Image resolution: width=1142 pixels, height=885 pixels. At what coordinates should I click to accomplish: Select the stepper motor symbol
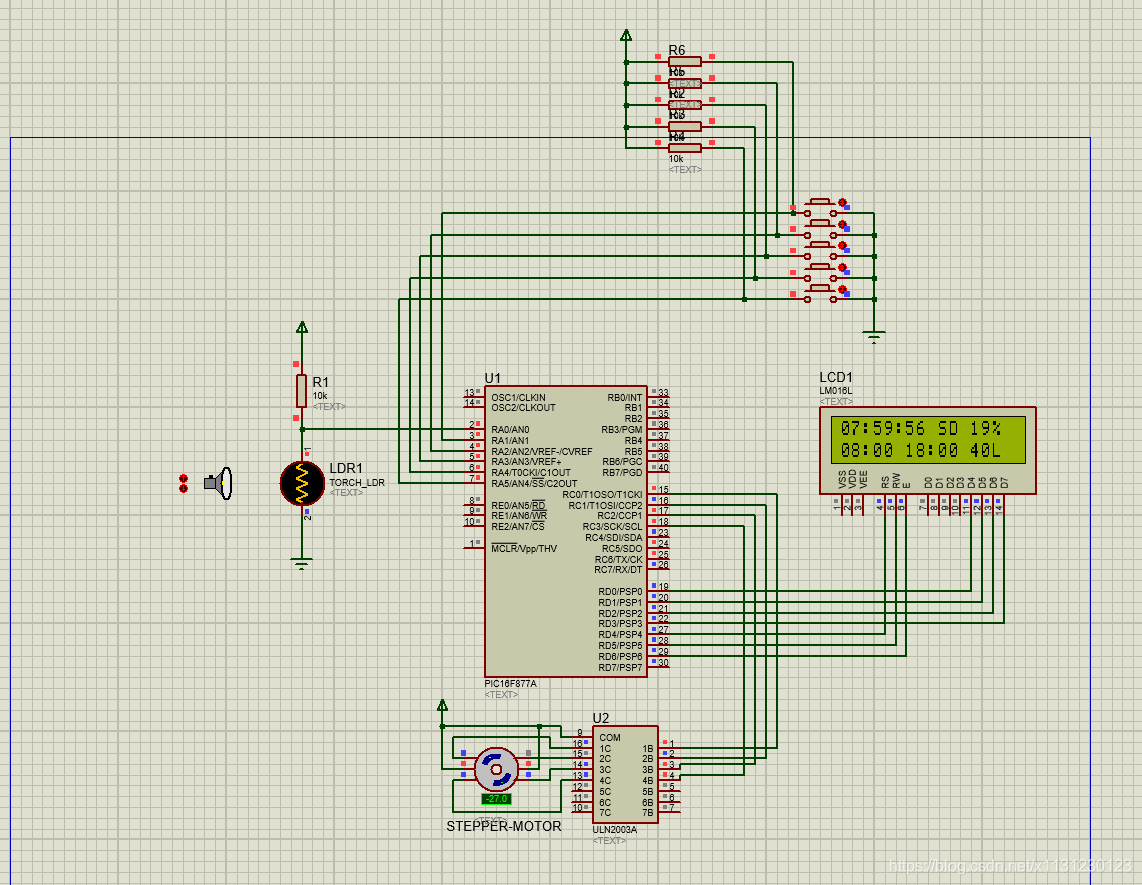pos(496,770)
